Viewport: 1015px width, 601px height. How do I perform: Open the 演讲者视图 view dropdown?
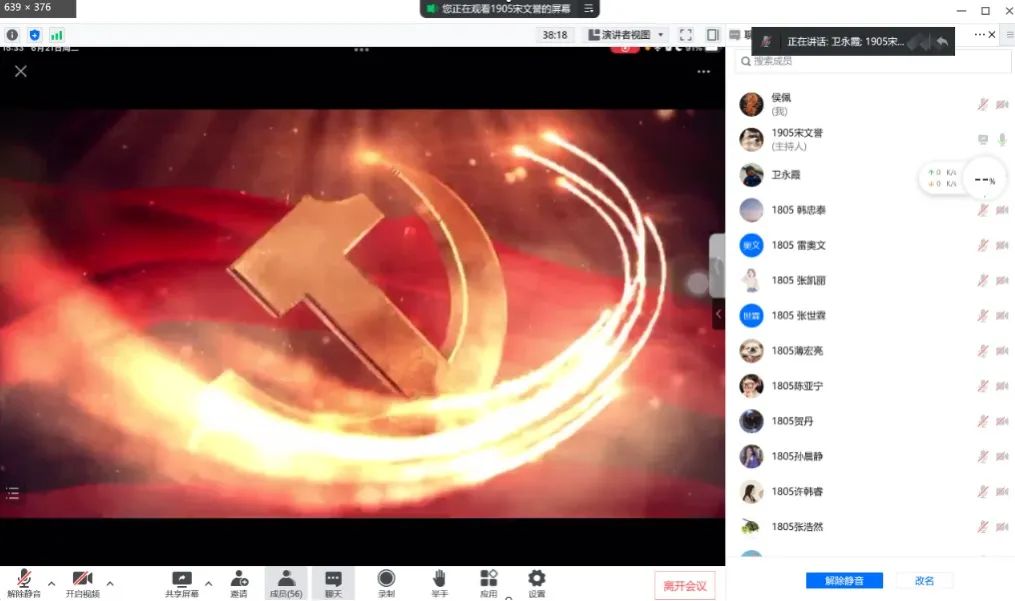(x=626, y=35)
